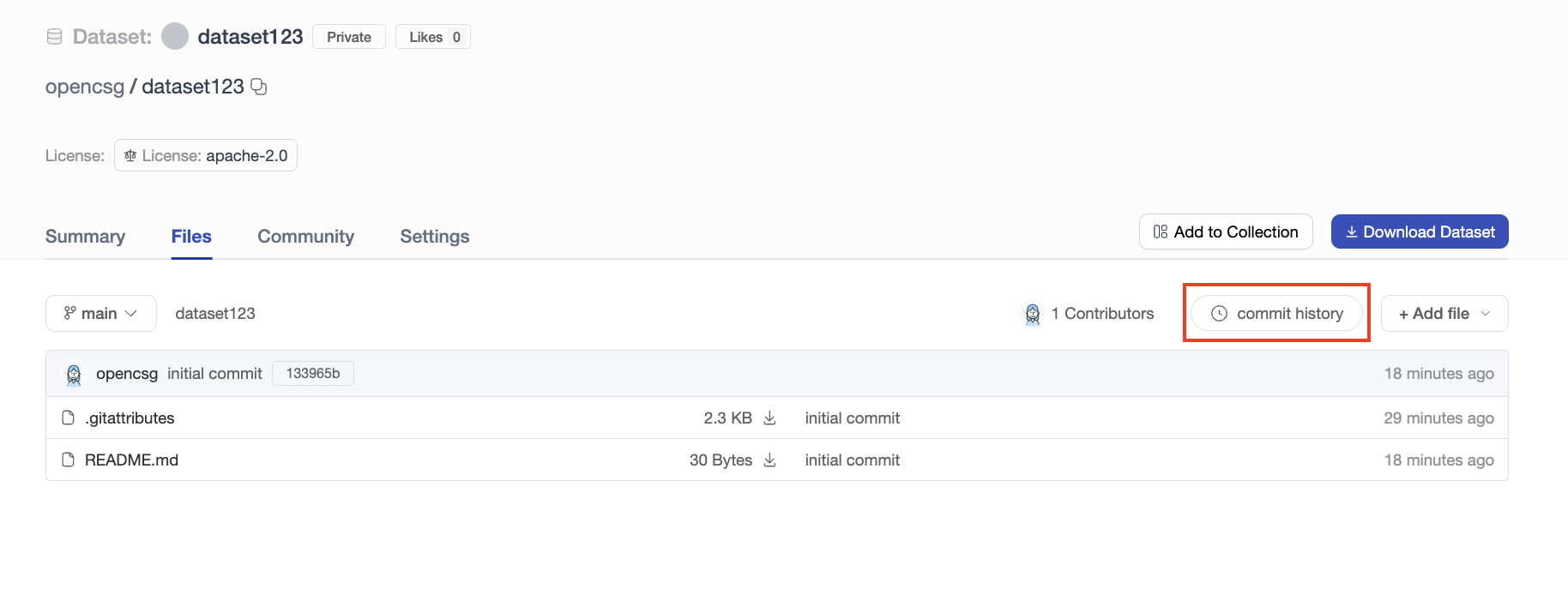This screenshot has width=1568, height=595.
Task: Open the .gitattributes file
Action: (130, 418)
